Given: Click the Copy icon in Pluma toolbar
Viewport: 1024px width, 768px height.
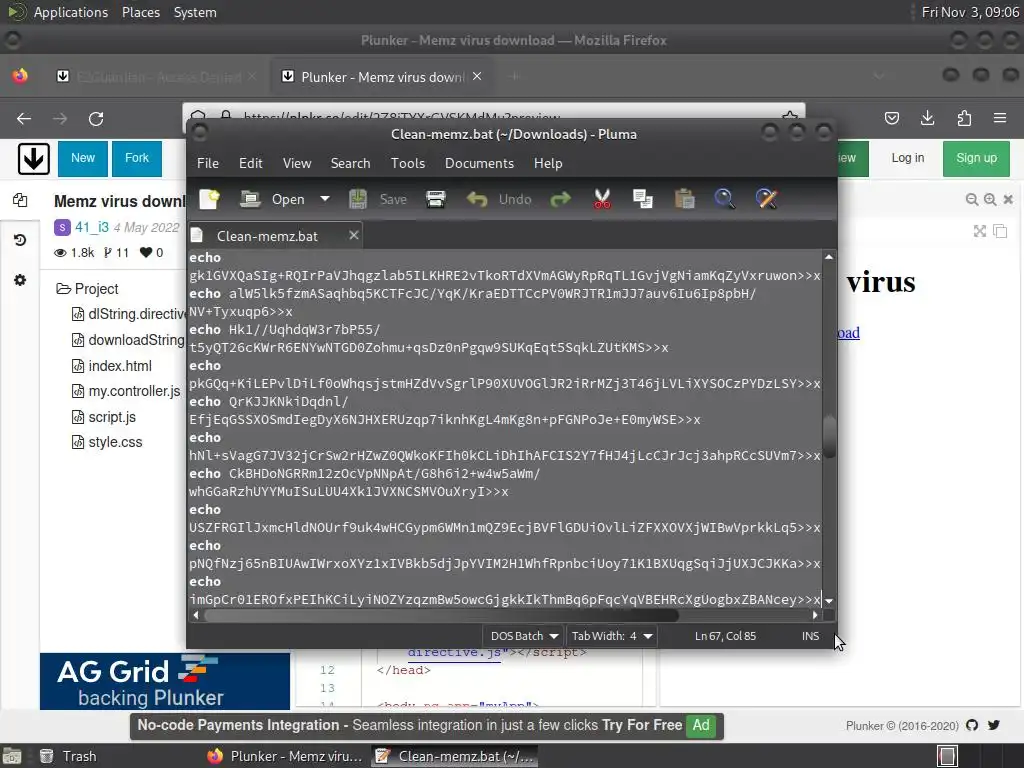Looking at the screenshot, I should pyautogui.click(x=643, y=199).
